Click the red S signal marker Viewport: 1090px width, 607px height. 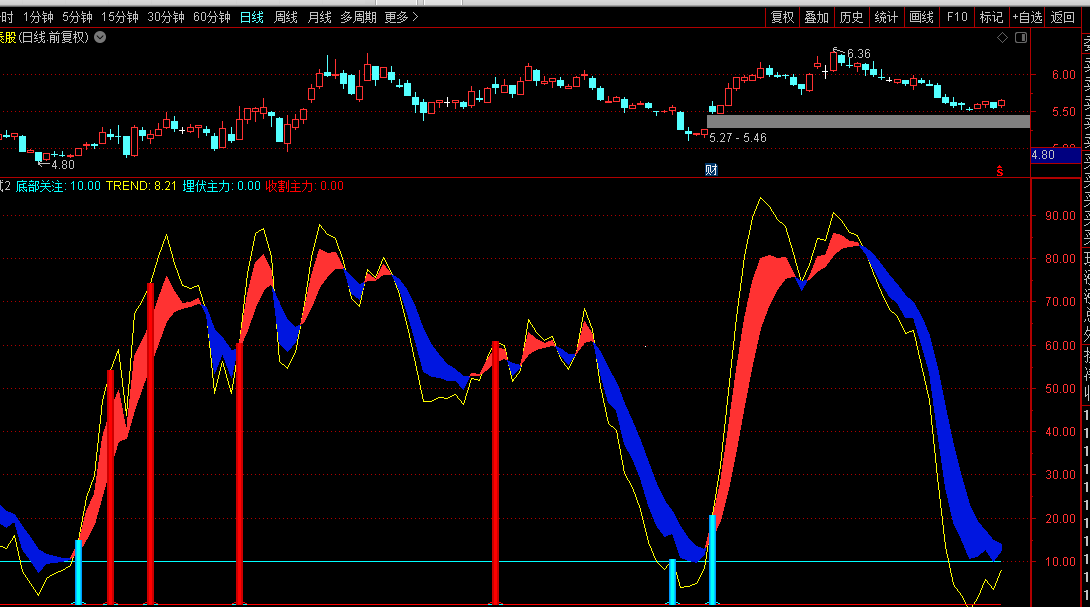point(999,170)
